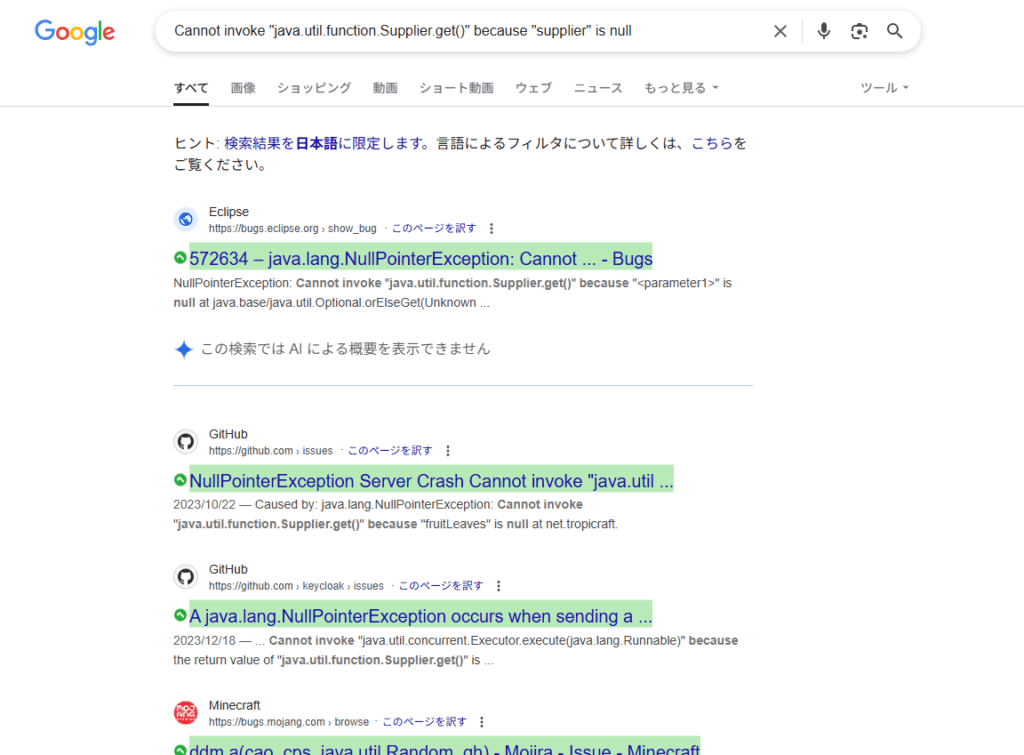
Task: Switch to the 画像 tab
Action: (243, 88)
